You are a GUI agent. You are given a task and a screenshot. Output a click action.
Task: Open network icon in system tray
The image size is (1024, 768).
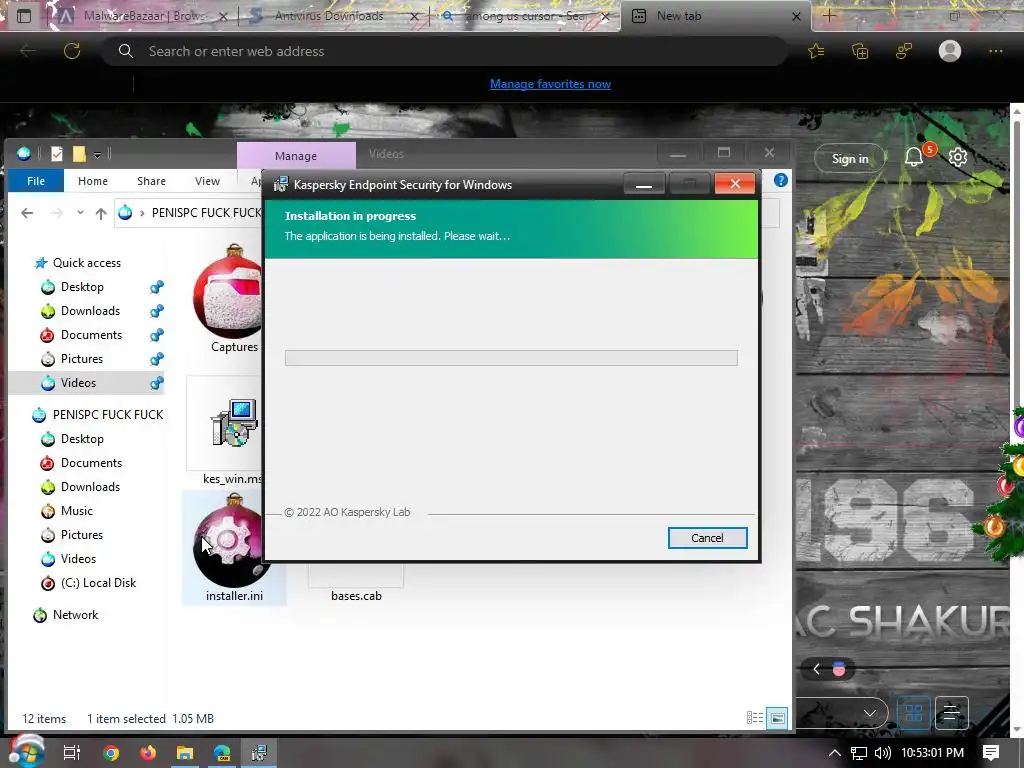pos(859,752)
